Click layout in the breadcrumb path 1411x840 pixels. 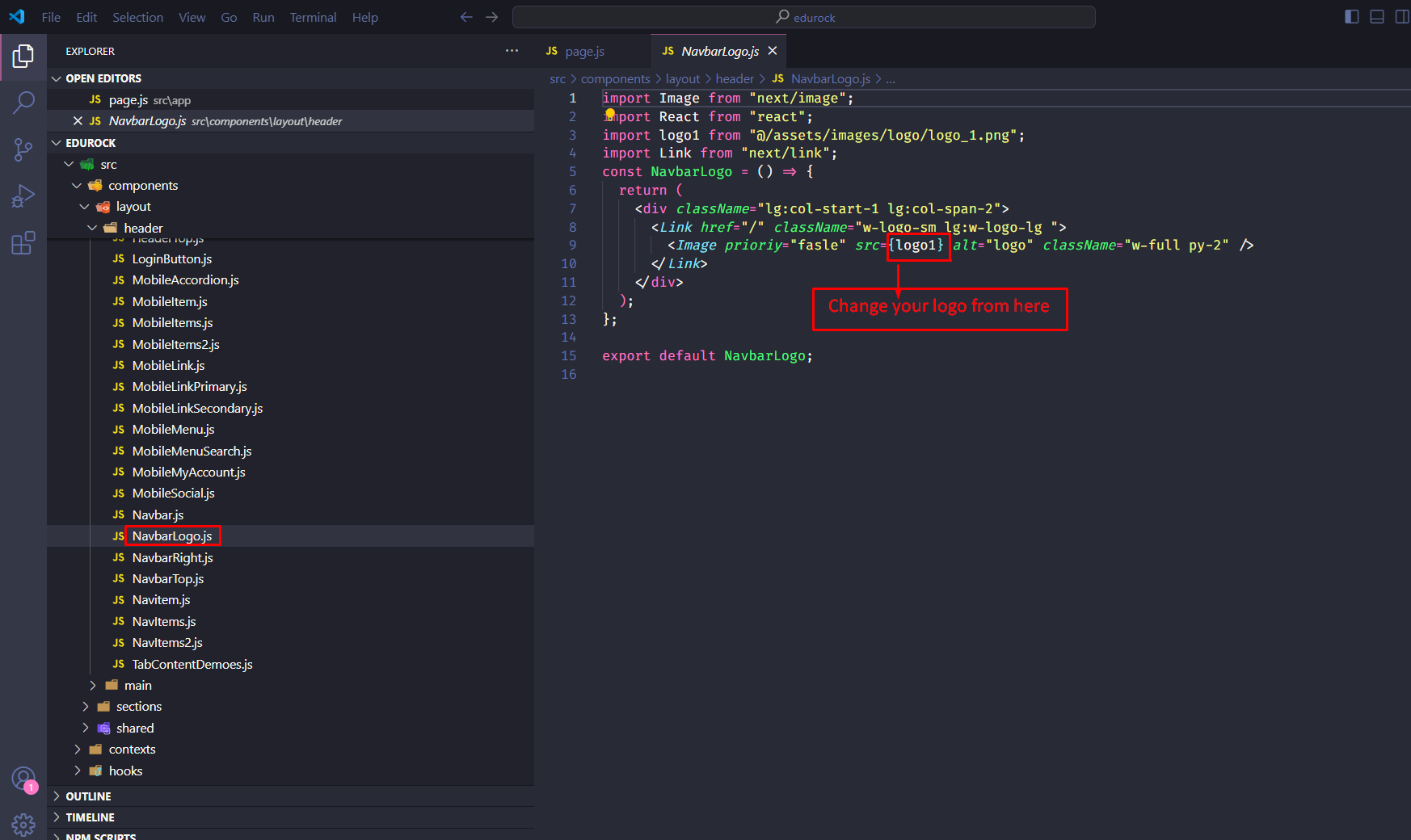coord(683,78)
